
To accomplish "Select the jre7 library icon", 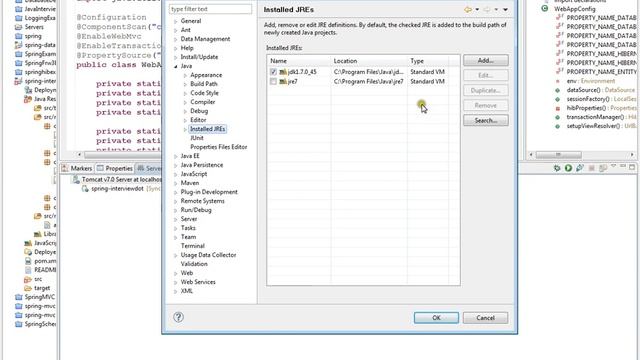I will click(283, 82).
